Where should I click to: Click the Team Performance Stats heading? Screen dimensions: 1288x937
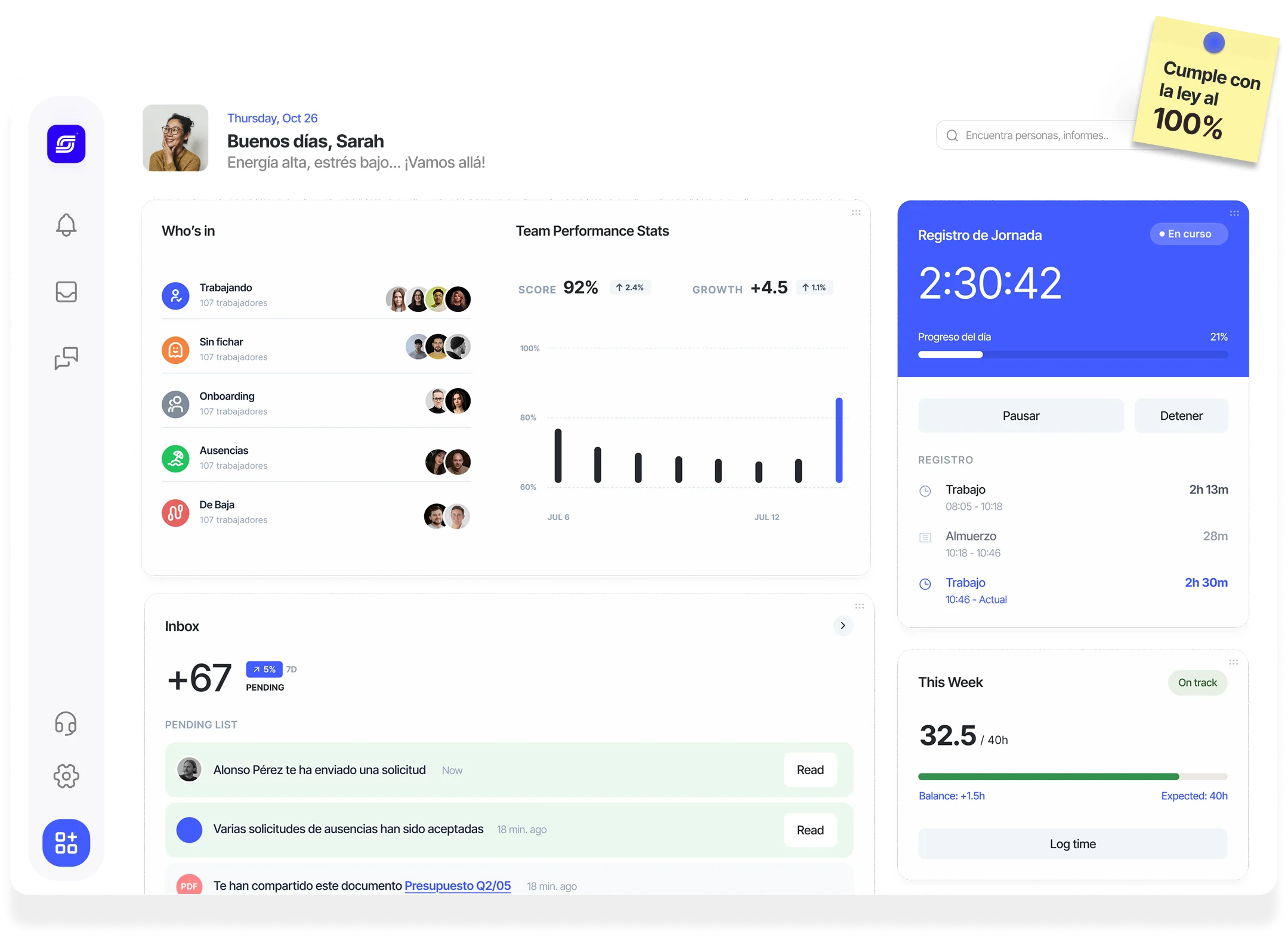coord(592,231)
